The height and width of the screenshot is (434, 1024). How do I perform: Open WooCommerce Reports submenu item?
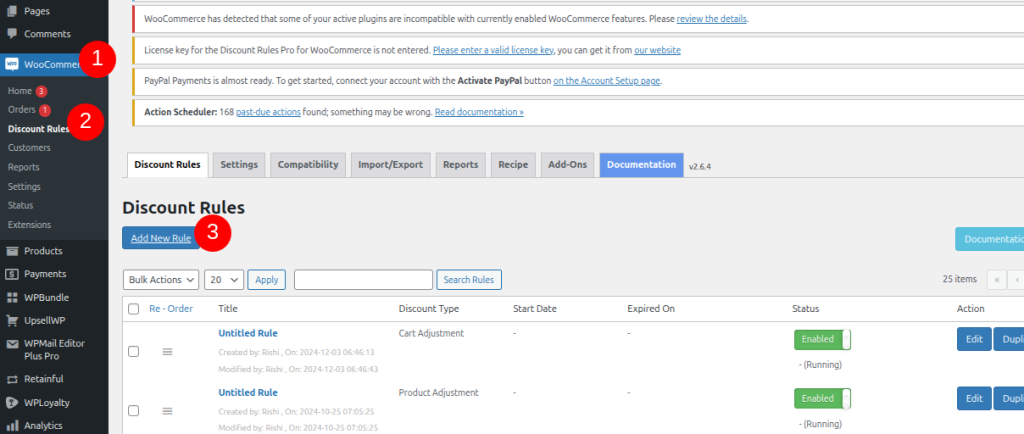click(x=24, y=167)
